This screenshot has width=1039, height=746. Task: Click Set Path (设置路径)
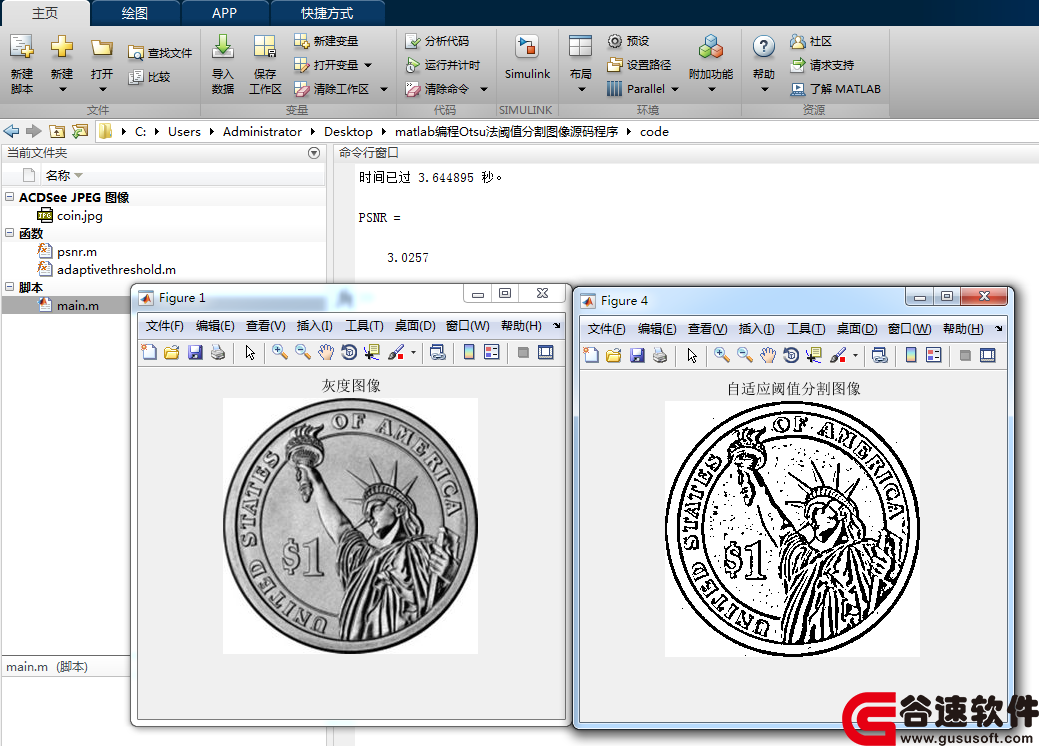pyautogui.click(x=639, y=65)
